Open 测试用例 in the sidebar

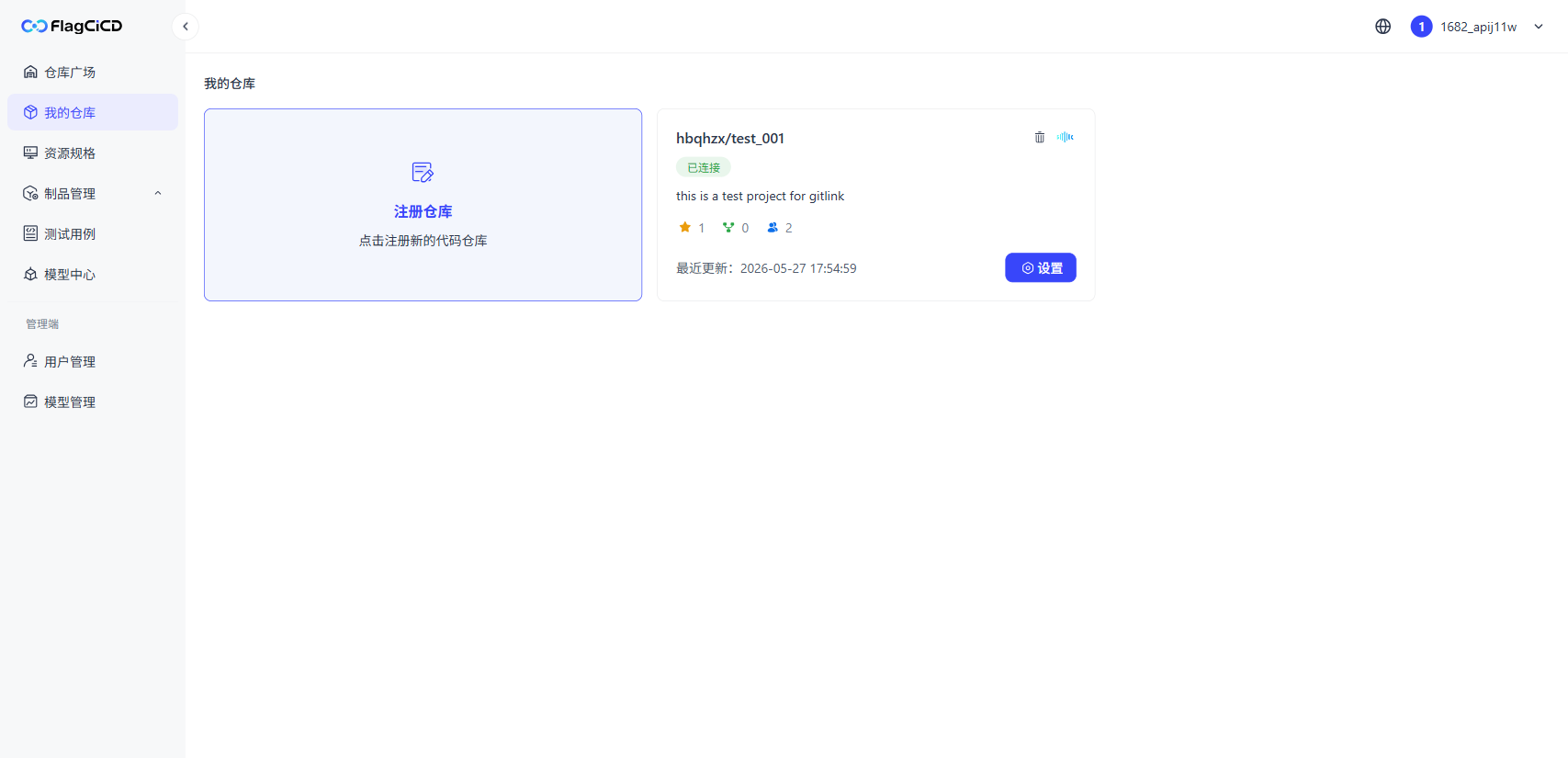tap(93, 233)
